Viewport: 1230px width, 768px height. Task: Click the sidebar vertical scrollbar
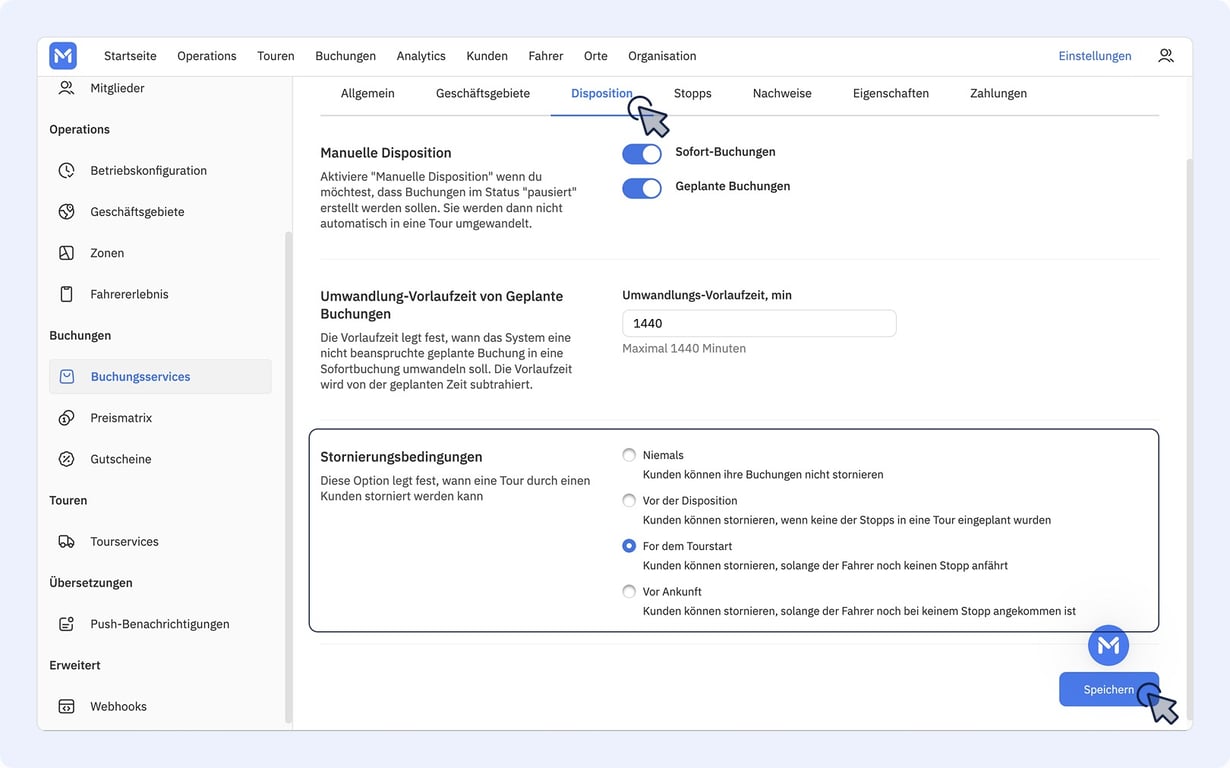click(288, 477)
